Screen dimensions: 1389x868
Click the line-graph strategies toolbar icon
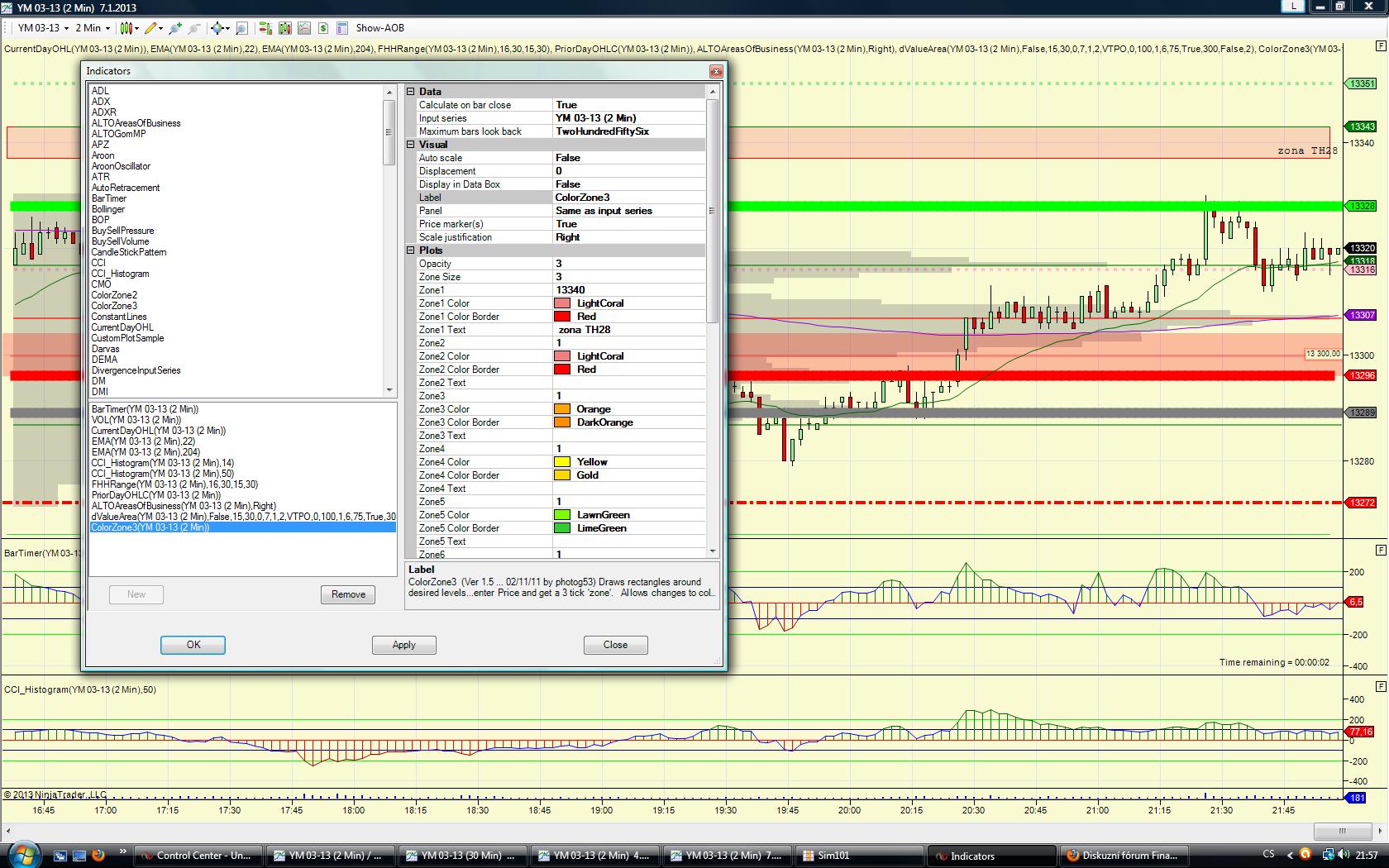click(x=304, y=28)
